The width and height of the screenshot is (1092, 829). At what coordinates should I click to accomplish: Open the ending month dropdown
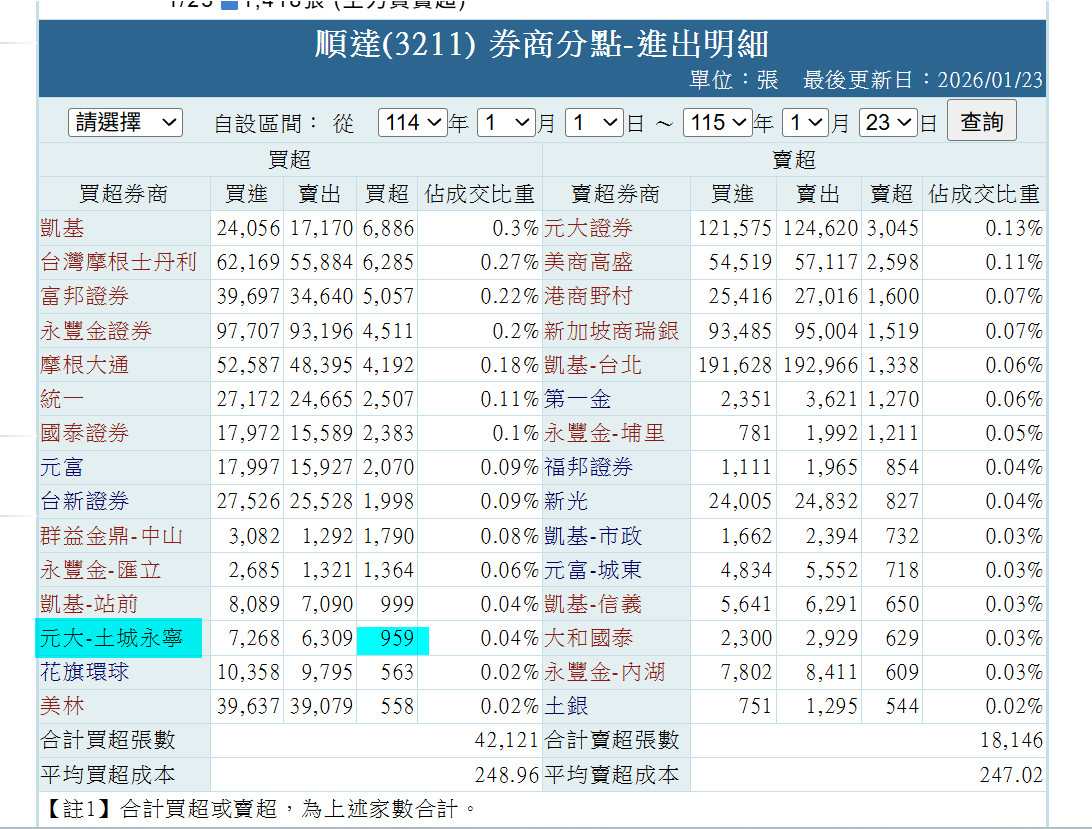click(808, 121)
